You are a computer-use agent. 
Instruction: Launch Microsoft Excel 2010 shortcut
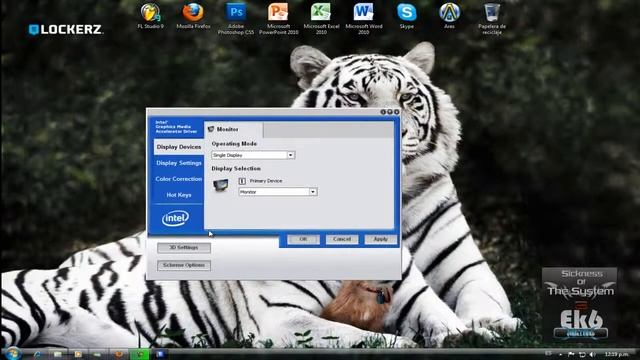tap(321, 19)
